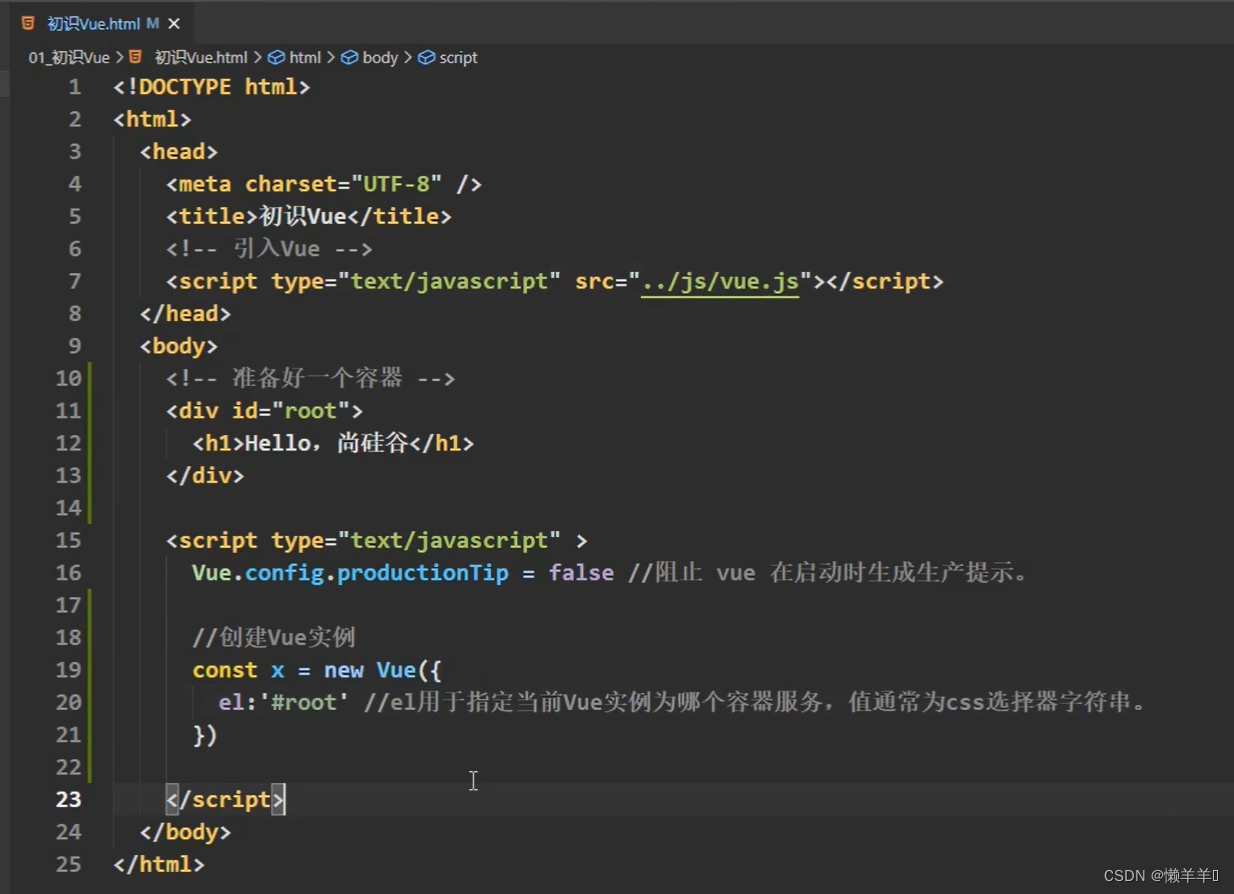Follow the ../js/vue.js path link

click(x=720, y=281)
